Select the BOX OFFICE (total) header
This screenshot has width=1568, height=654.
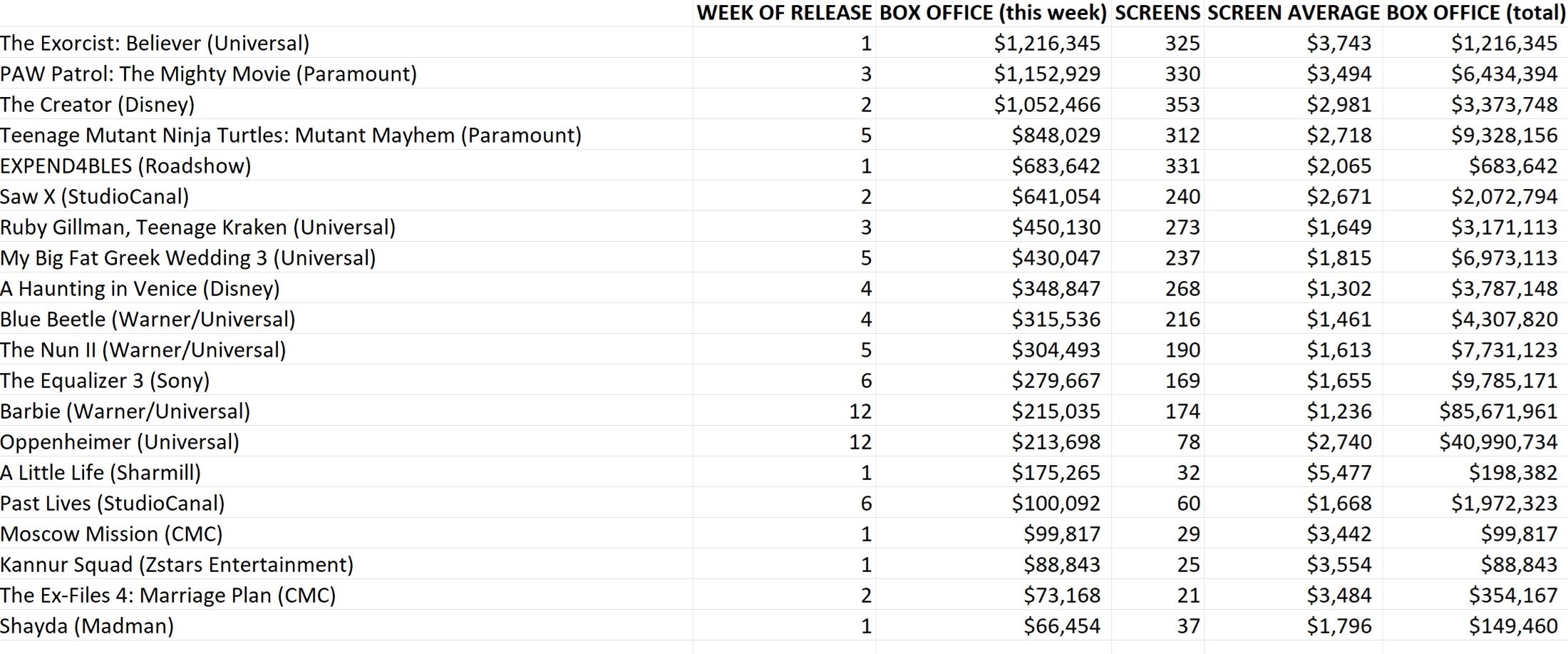tap(1474, 13)
